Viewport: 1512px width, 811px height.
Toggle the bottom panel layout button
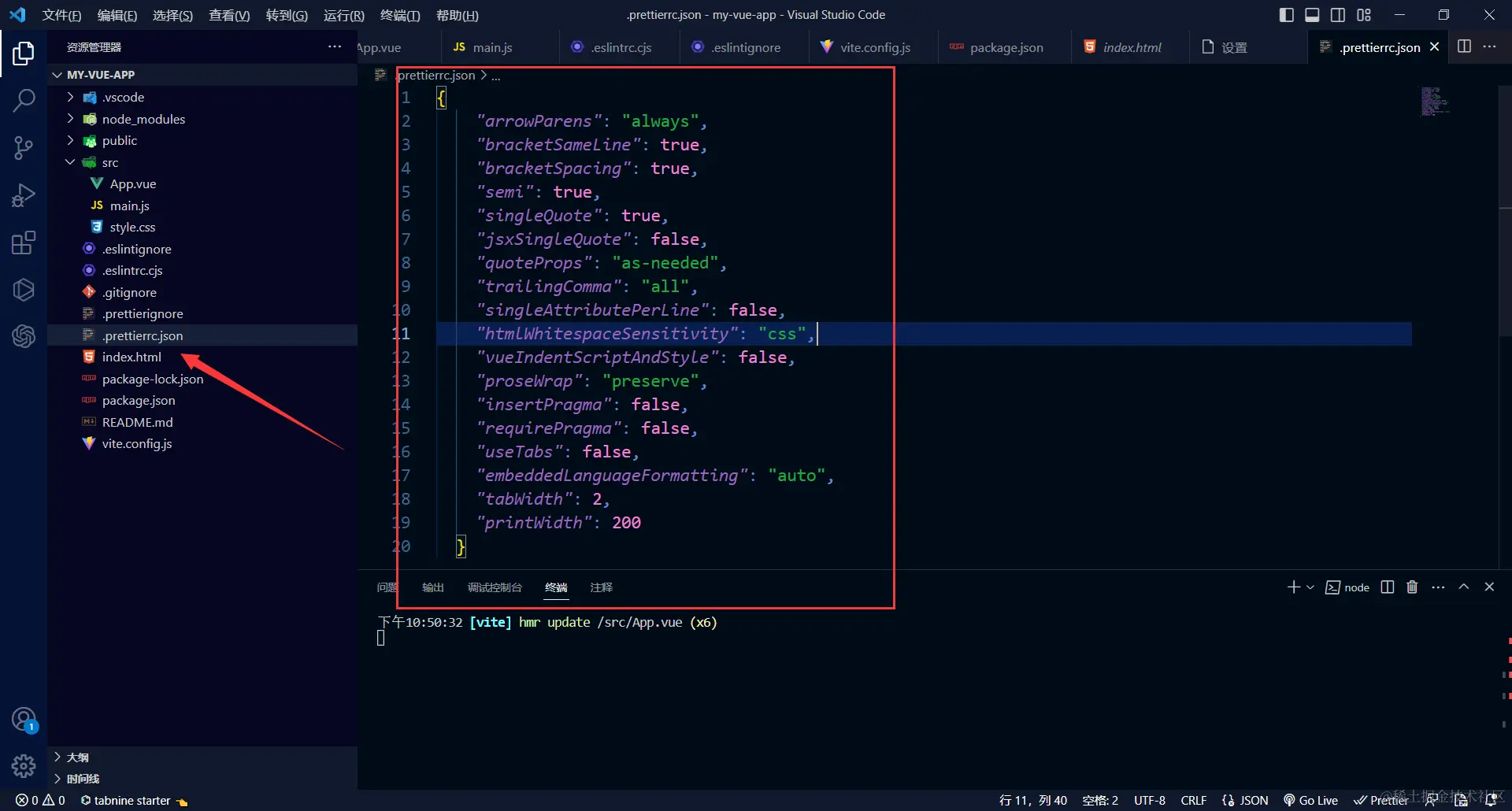click(1312, 15)
